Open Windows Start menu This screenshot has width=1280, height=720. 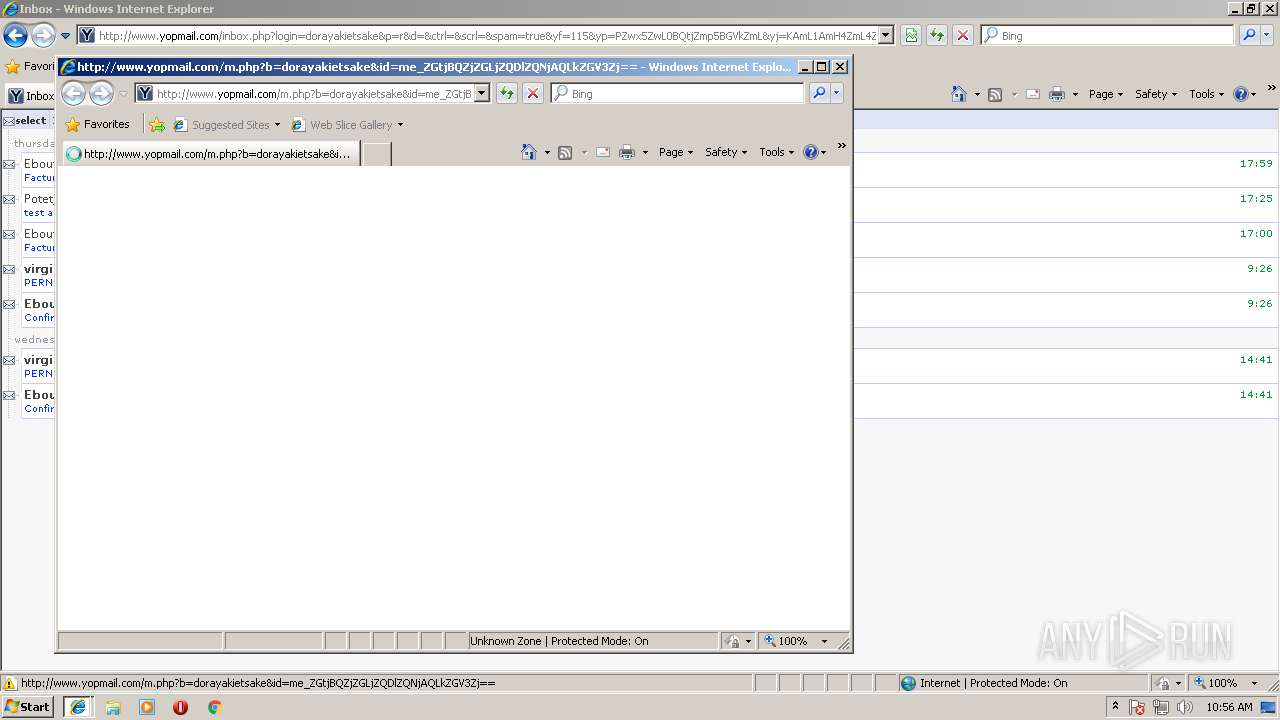(x=27, y=707)
